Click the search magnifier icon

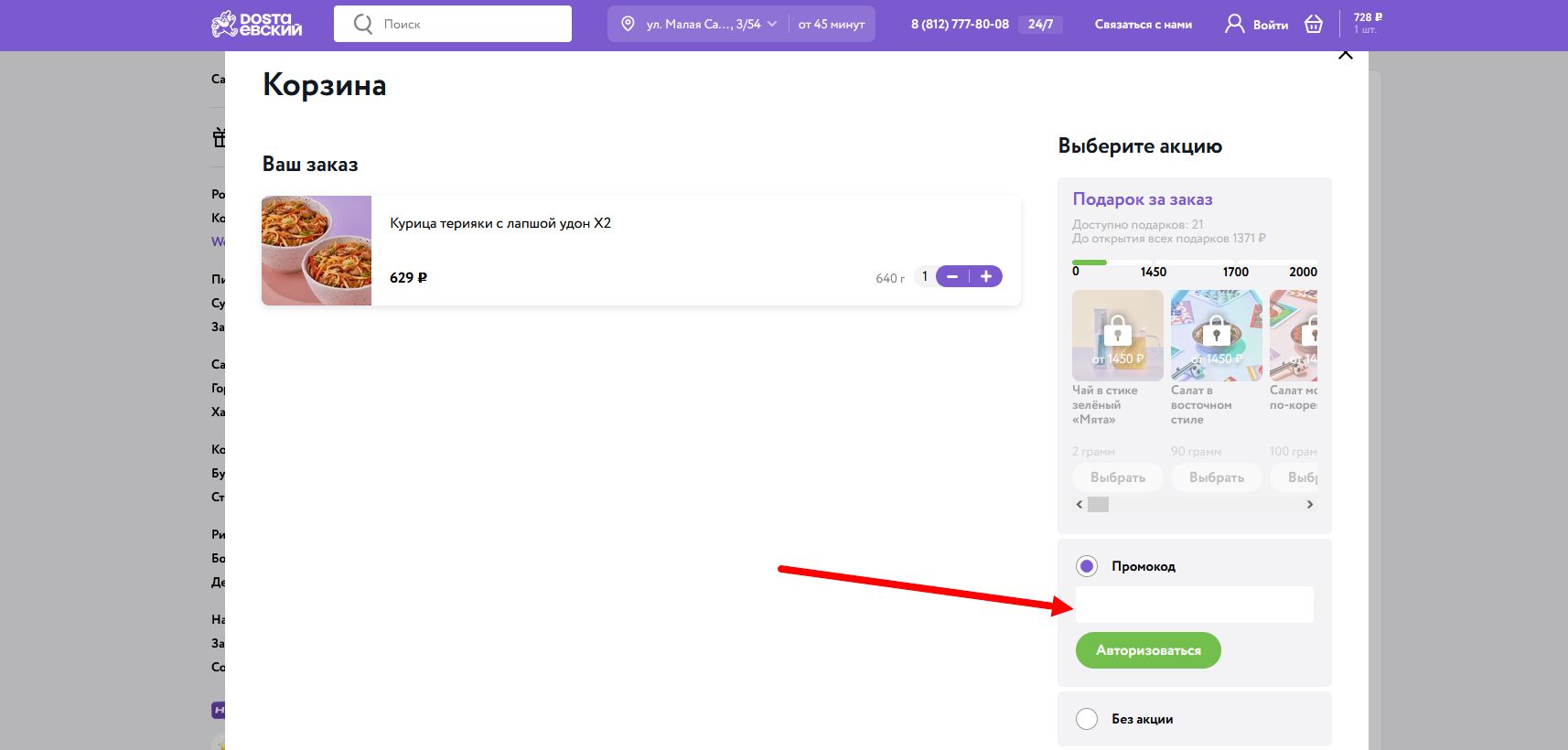click(363, 24)
